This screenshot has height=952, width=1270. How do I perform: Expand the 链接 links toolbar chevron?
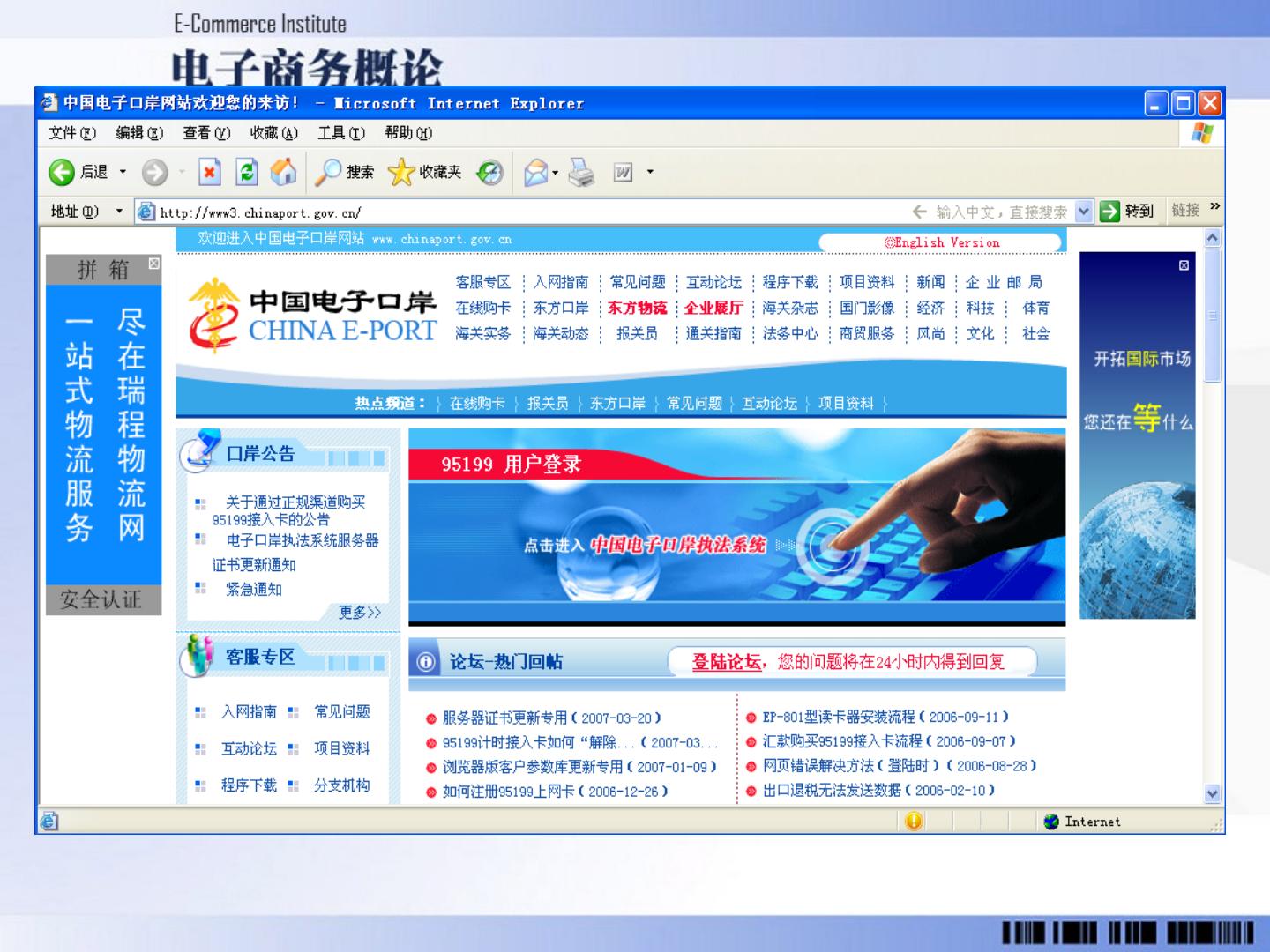(x=1215, y=207)
